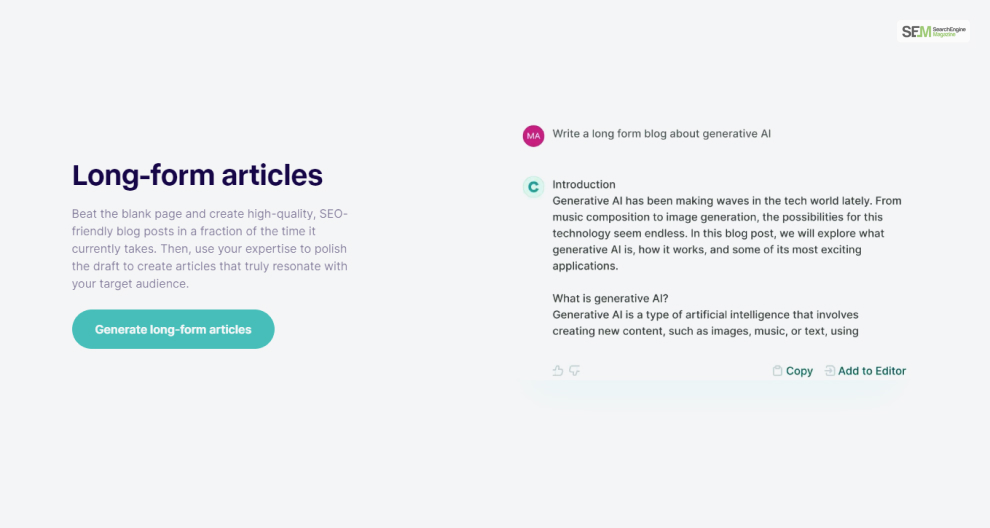Click the line Generative AI is a type of
Viewport: 990px width, 528px height.
pos(705,315)
